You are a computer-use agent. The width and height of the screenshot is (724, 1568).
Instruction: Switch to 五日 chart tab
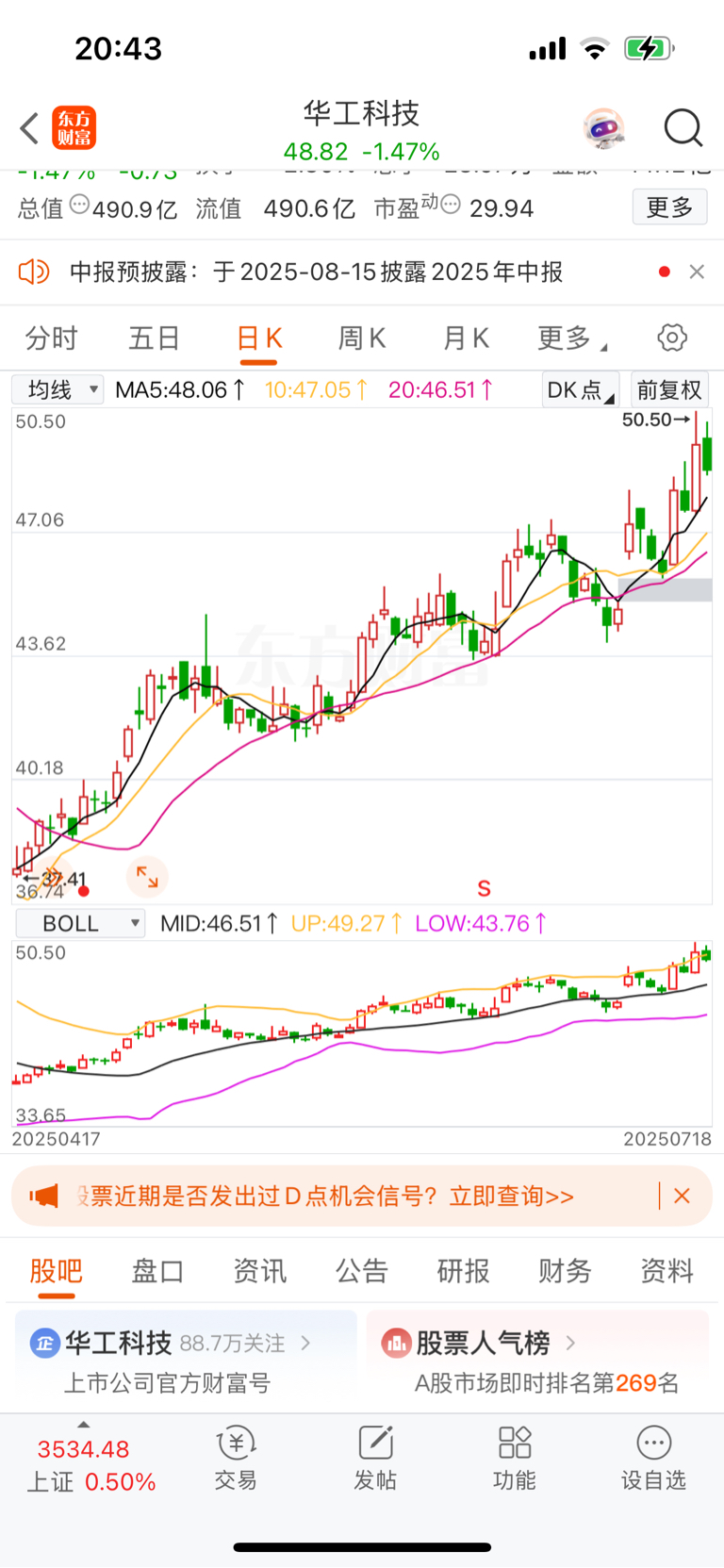coord(155,338)
